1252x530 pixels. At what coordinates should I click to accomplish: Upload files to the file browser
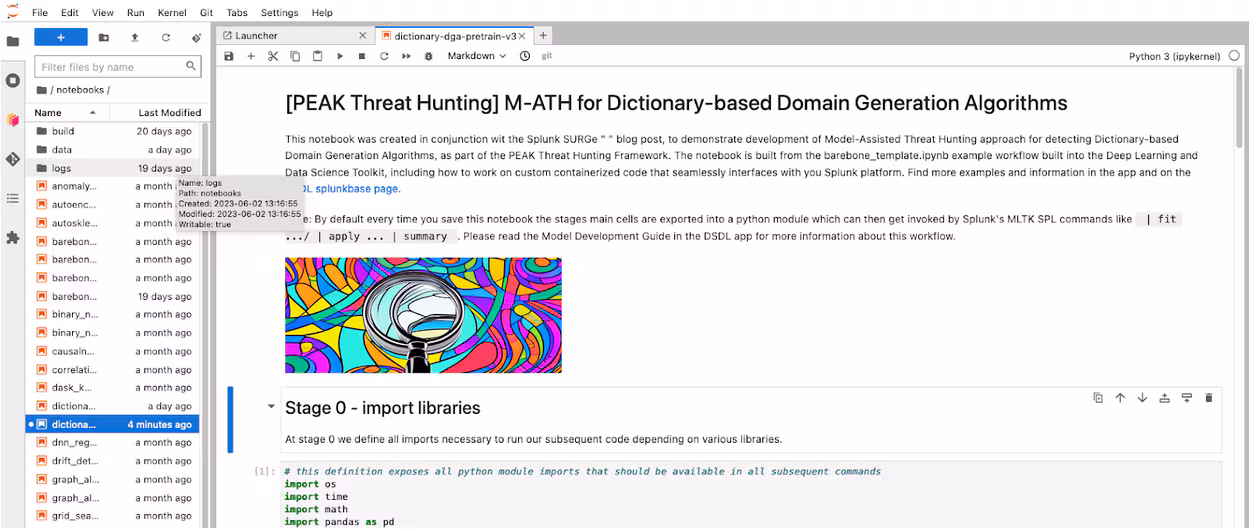(x=135, y=37)
